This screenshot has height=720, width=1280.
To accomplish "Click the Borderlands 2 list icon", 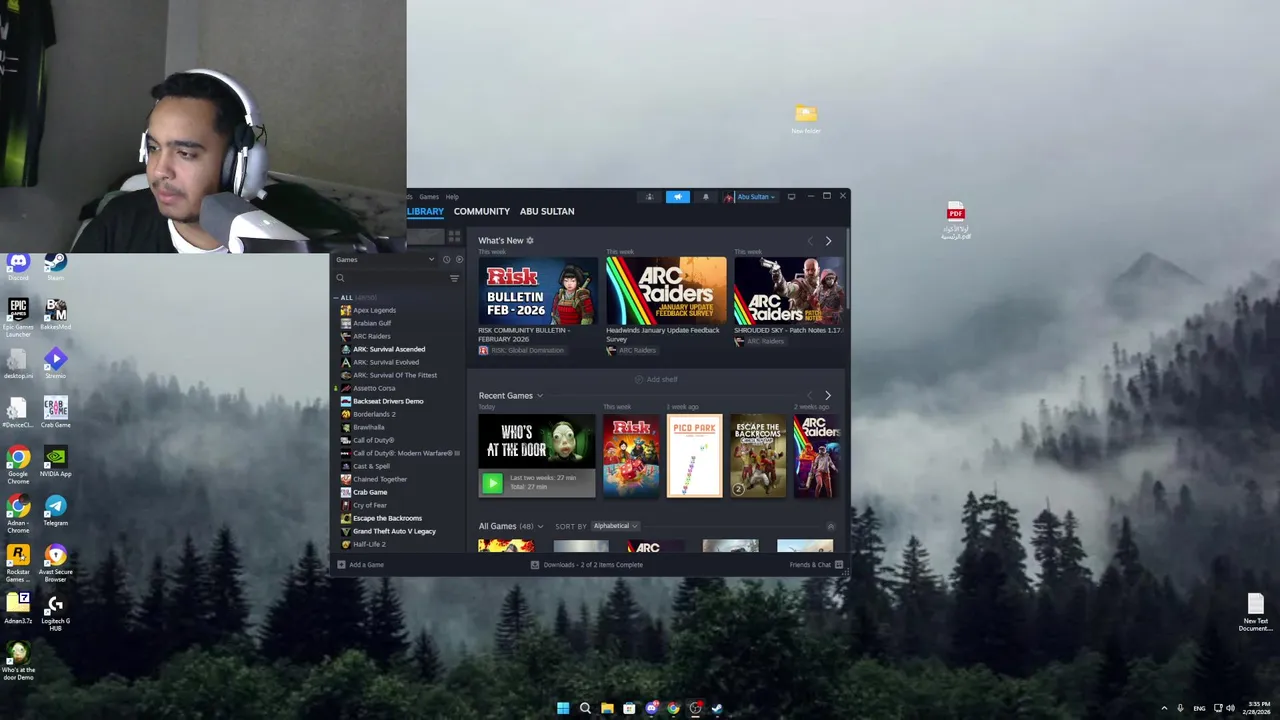I will tap(346, 414).
